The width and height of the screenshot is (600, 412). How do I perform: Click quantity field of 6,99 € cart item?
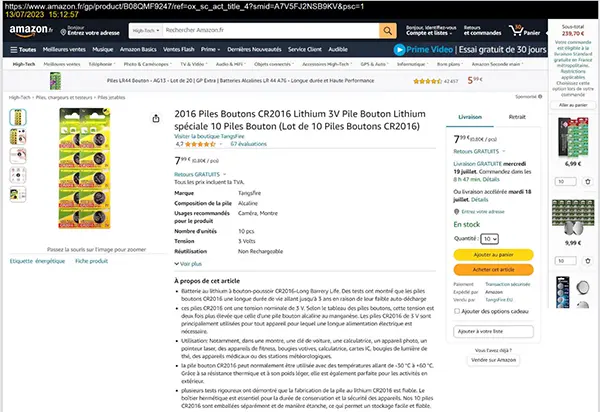(x=565, y=181)
